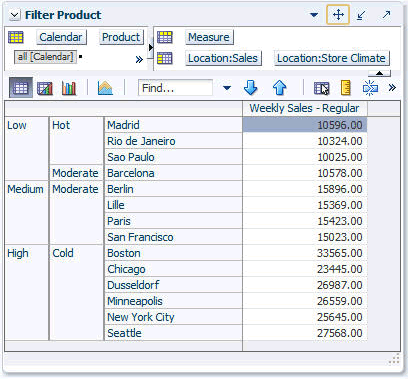Select the Location:Store Climate dimension tile
This screenshot has width=408, height=379.
(331, 58)
